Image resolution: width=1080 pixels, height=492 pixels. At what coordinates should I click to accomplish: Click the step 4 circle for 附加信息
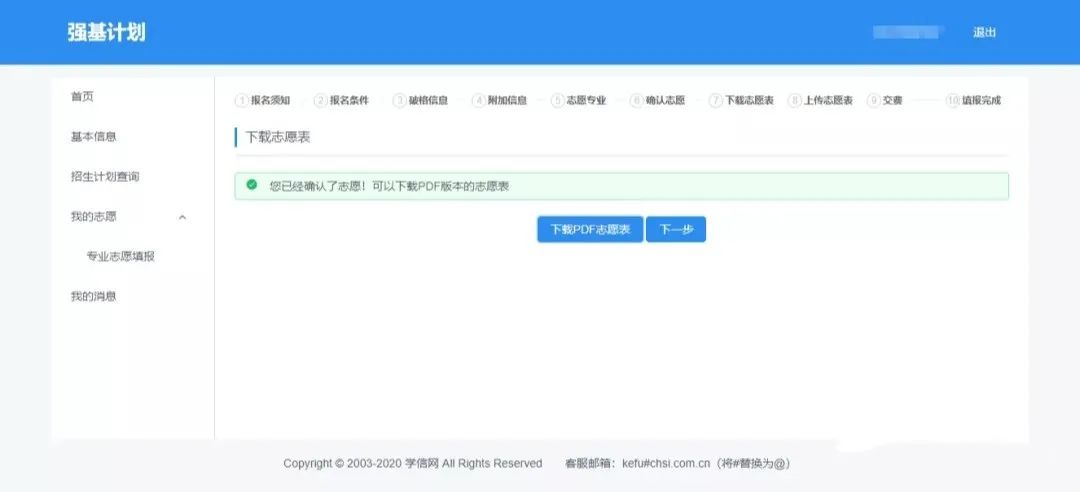click(478, 100)
